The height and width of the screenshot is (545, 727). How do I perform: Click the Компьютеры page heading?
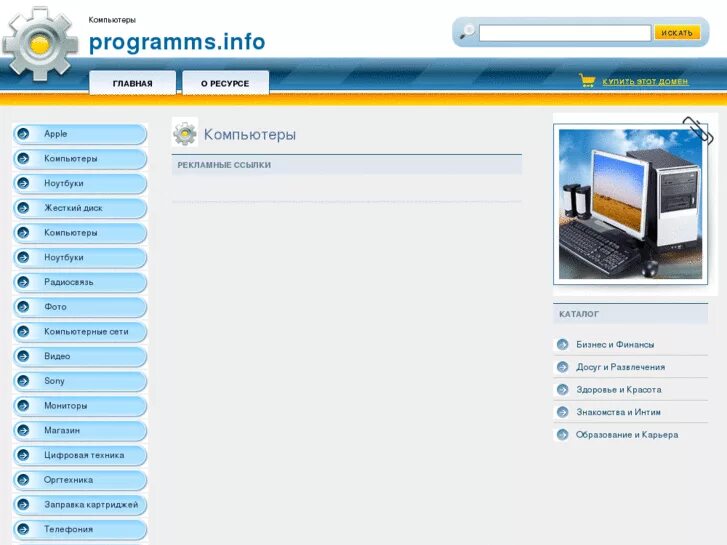click(250, 135)
